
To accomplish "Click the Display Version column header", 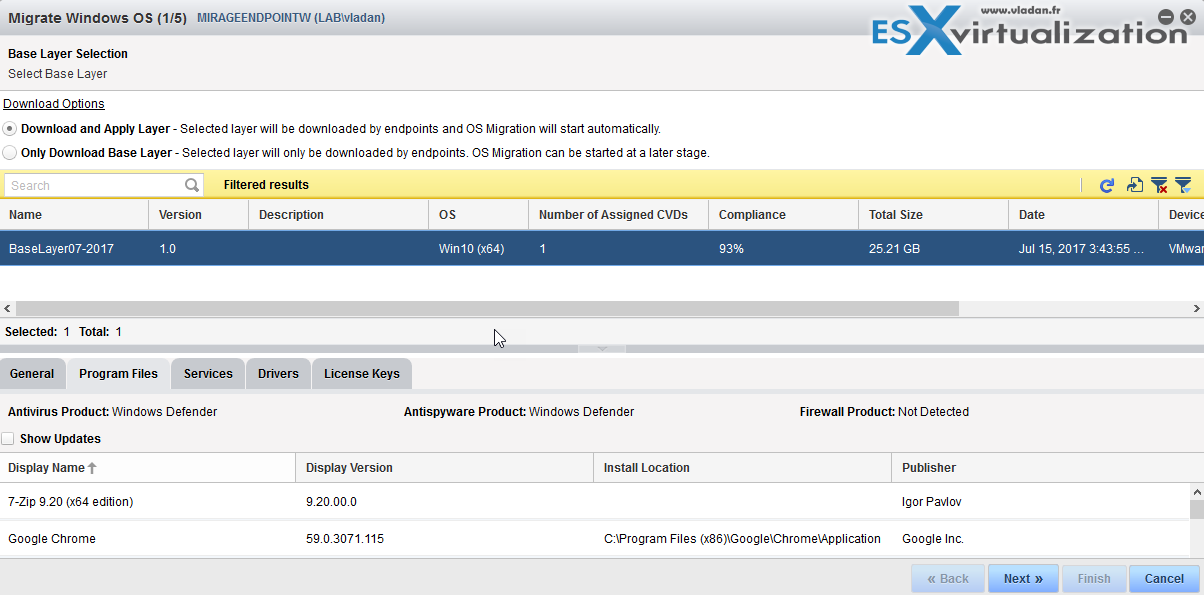I will (445, 468).
